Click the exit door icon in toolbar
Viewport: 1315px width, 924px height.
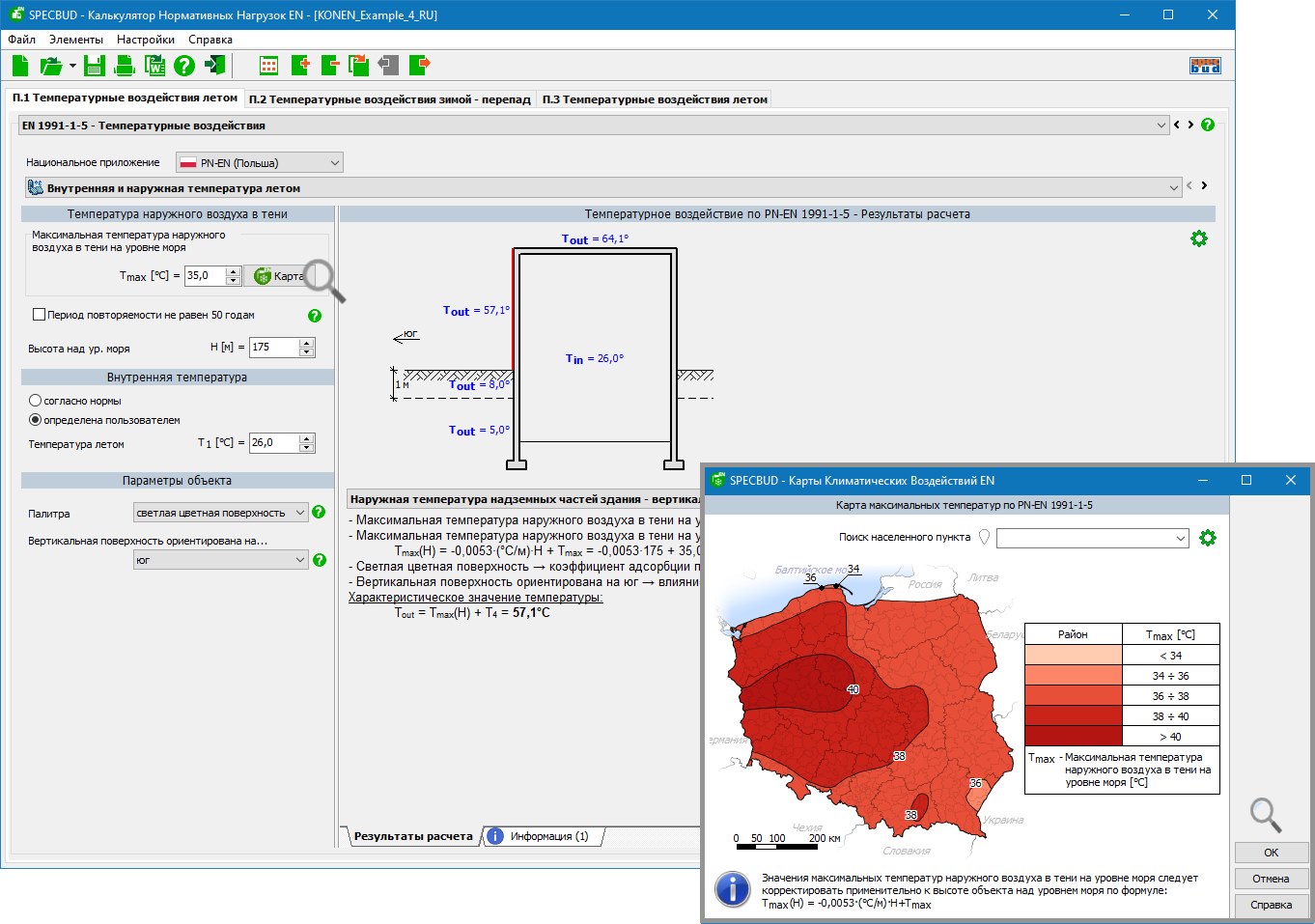tap(214, 66)
